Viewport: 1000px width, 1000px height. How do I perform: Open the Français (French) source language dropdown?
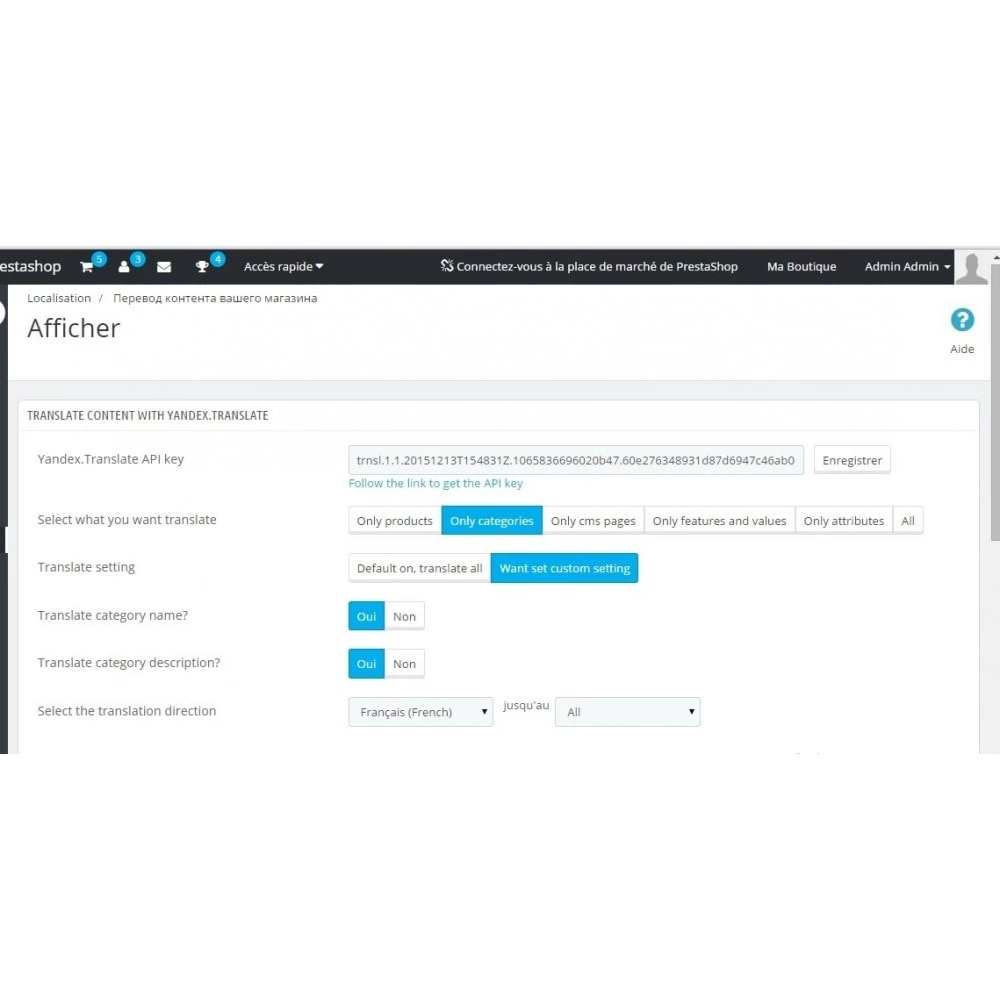tap(421, 712)
